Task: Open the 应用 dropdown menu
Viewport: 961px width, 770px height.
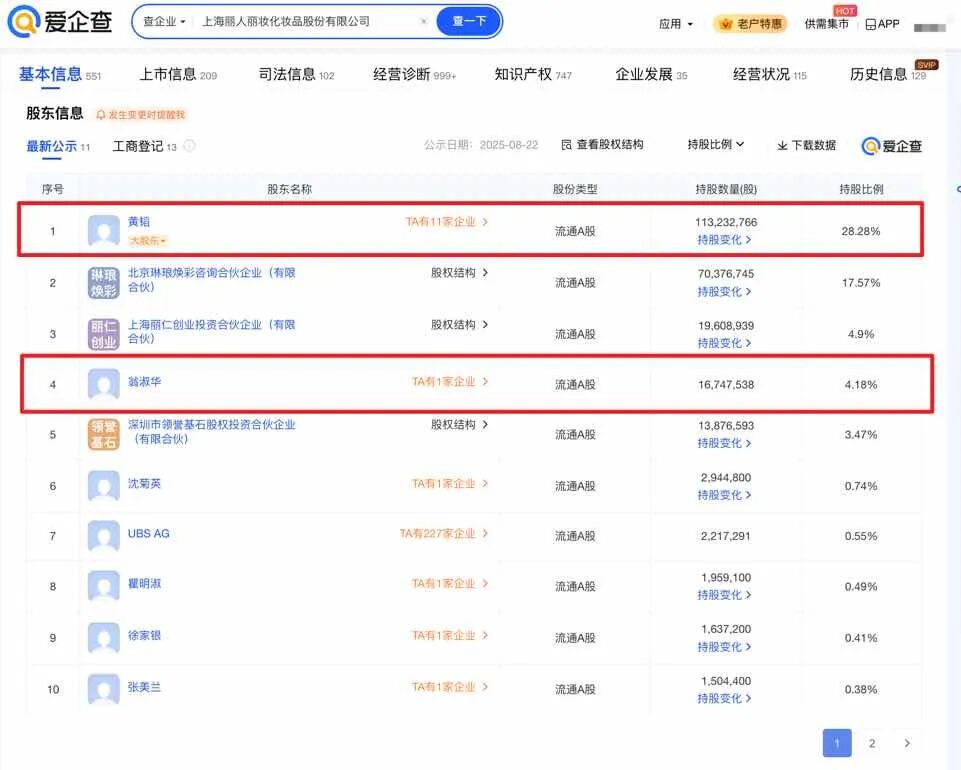Action: point(675,22)
